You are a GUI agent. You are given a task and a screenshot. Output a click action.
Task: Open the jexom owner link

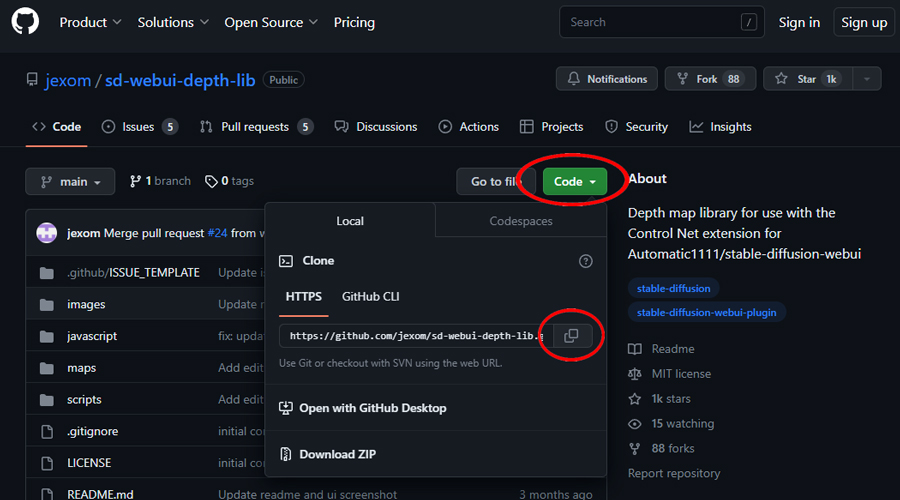point(68,80)
